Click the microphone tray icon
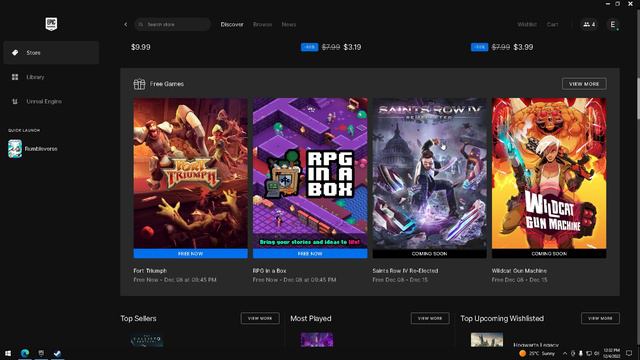This screenshot has height=360, width=640. click(x=580, y=353)
